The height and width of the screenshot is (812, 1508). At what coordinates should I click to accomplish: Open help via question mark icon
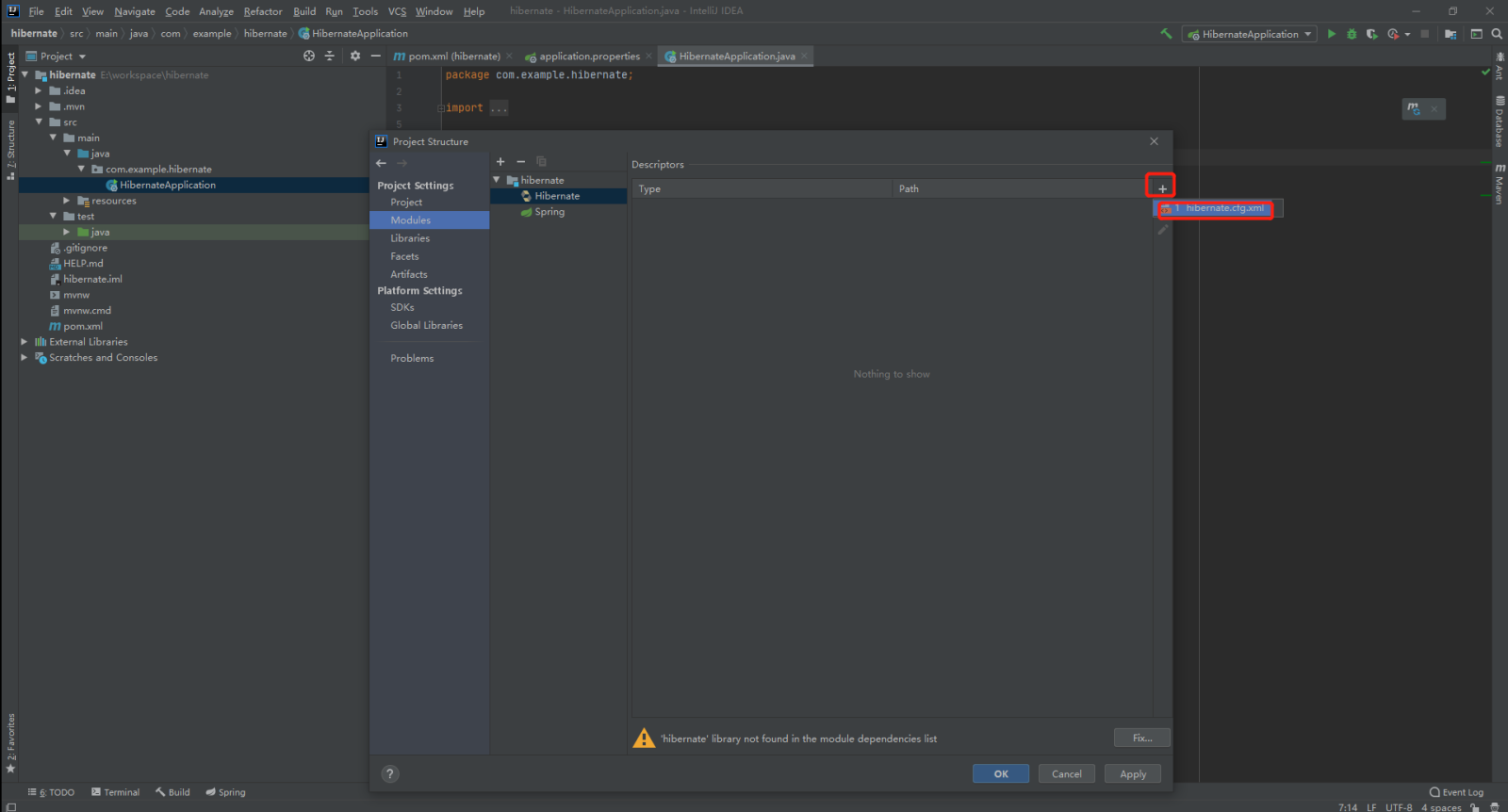pyautogui.click(x=390, y=774)
